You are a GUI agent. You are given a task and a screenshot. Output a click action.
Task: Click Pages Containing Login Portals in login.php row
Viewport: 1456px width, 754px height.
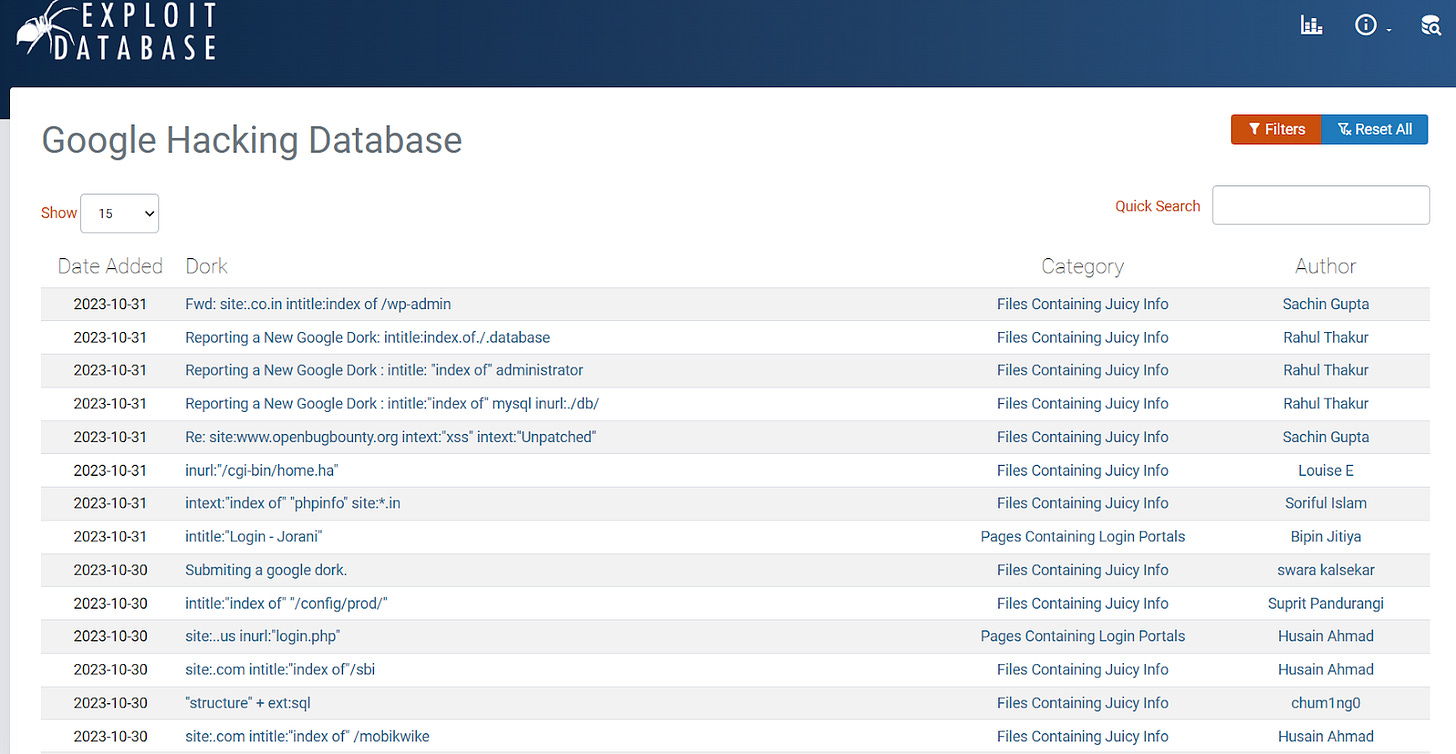[x=1083, y=636]
